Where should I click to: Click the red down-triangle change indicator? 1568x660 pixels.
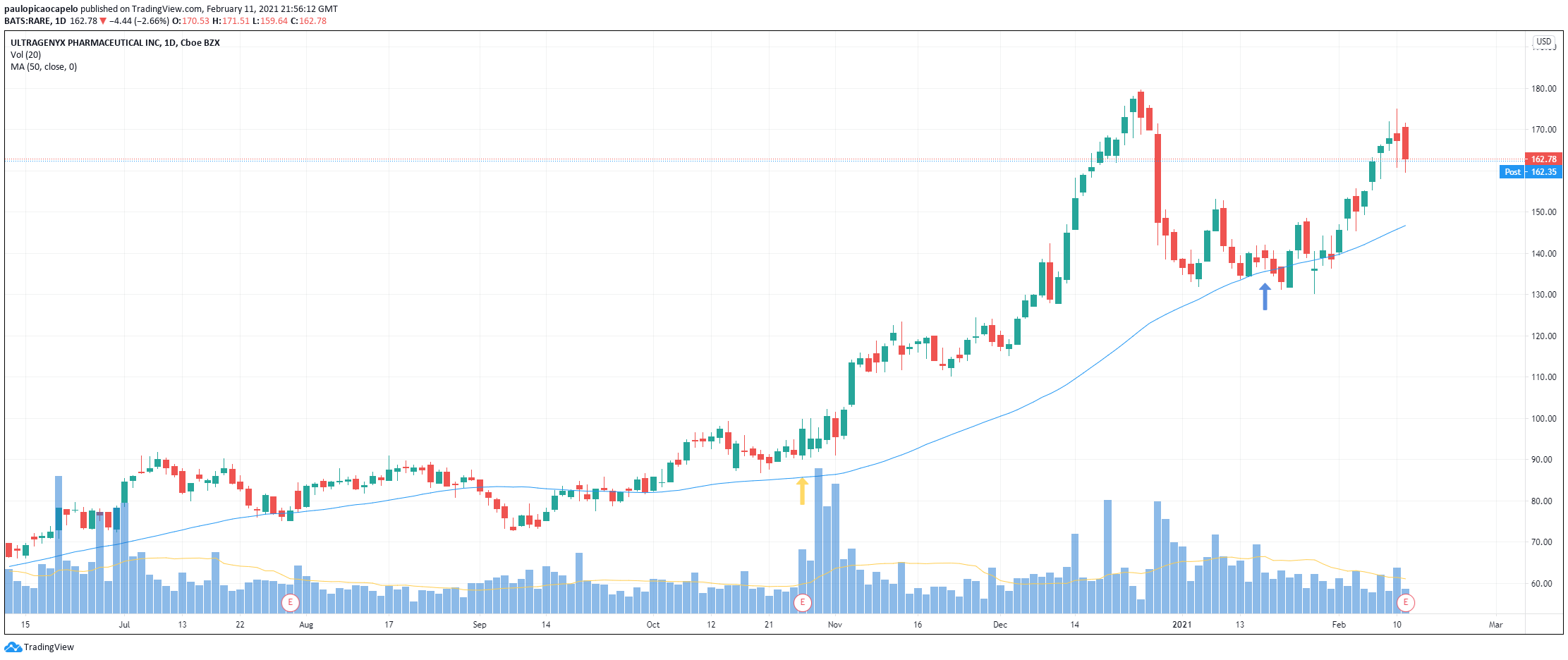pos(103,21)
